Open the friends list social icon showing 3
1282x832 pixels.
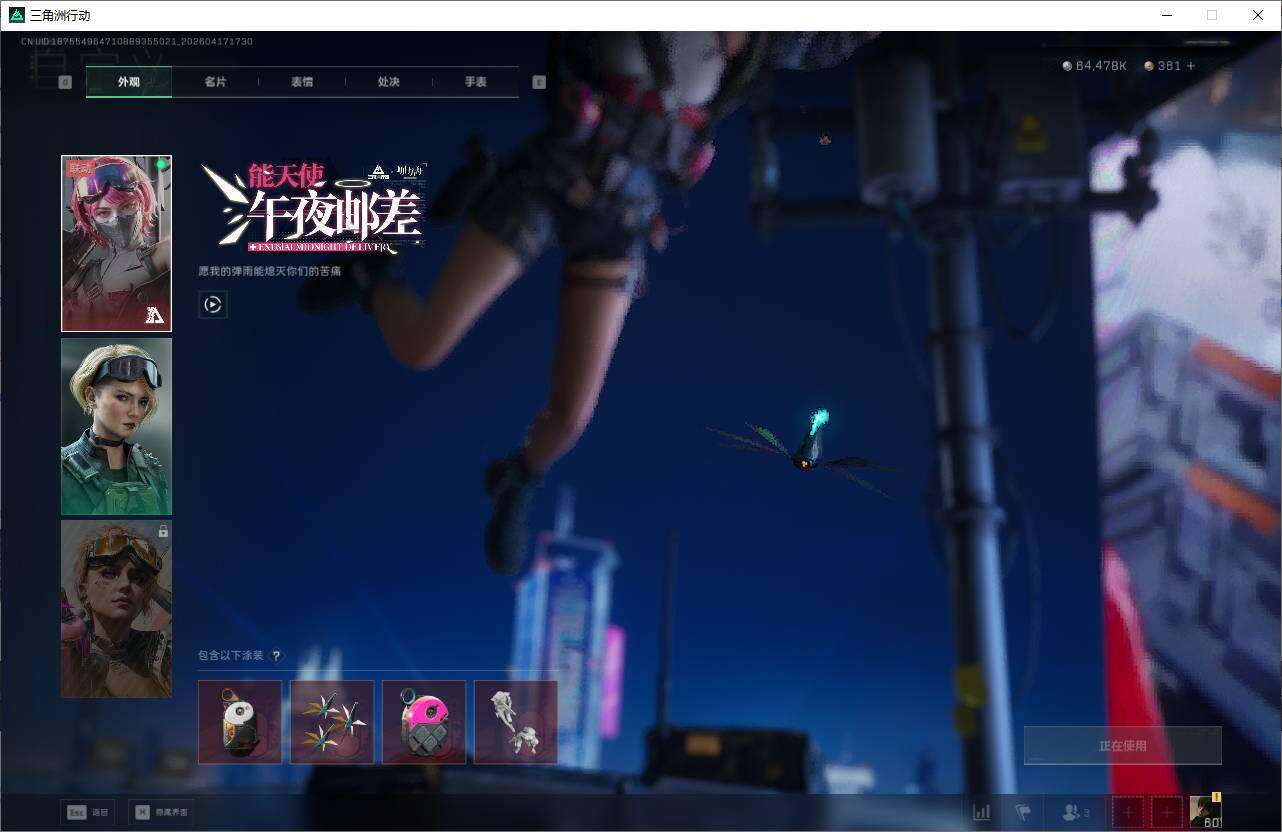click(1070, 812)
